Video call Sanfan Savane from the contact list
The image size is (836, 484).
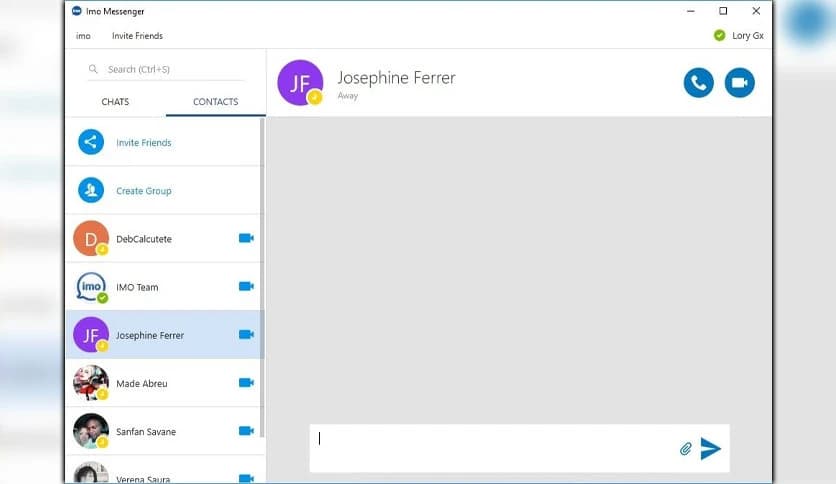coord(246,430)
